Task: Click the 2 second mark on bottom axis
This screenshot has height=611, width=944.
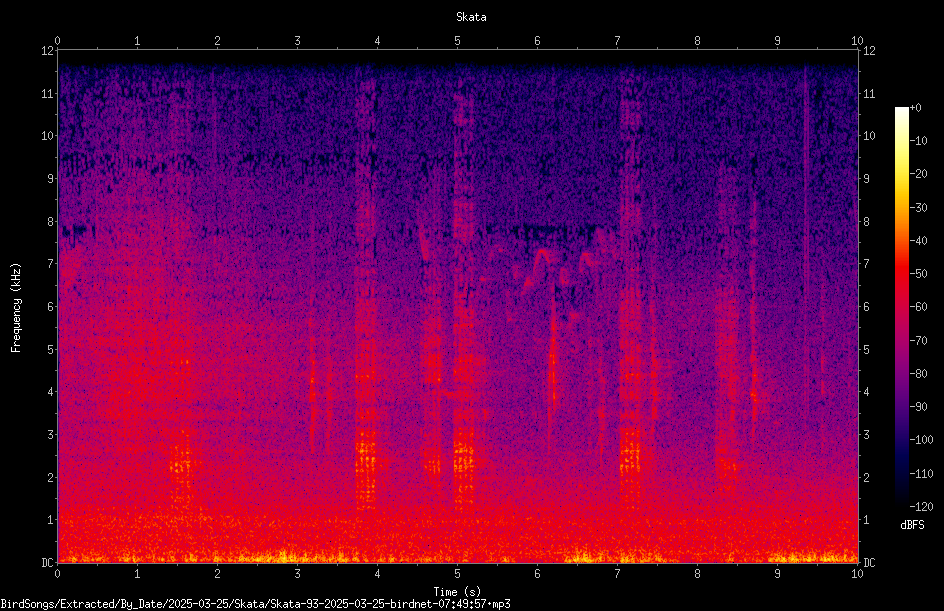Action: click(217, 574)
